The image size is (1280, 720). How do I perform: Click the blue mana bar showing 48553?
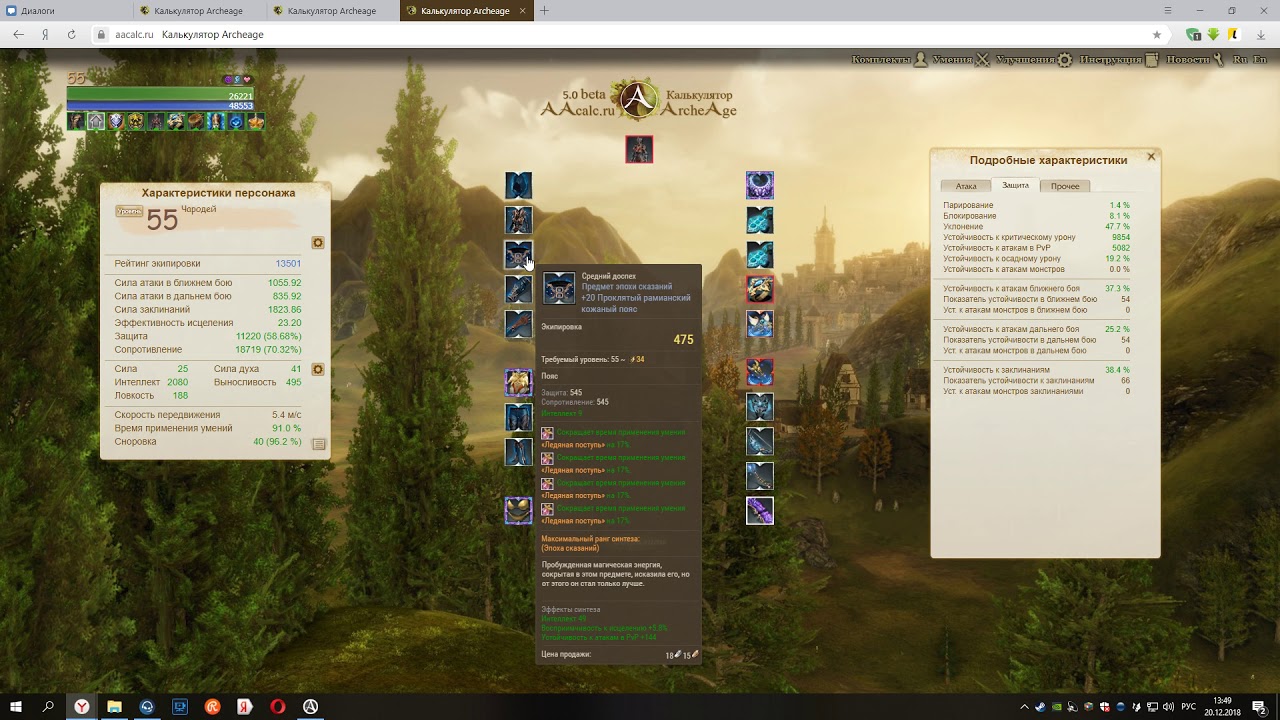[160, 106]
